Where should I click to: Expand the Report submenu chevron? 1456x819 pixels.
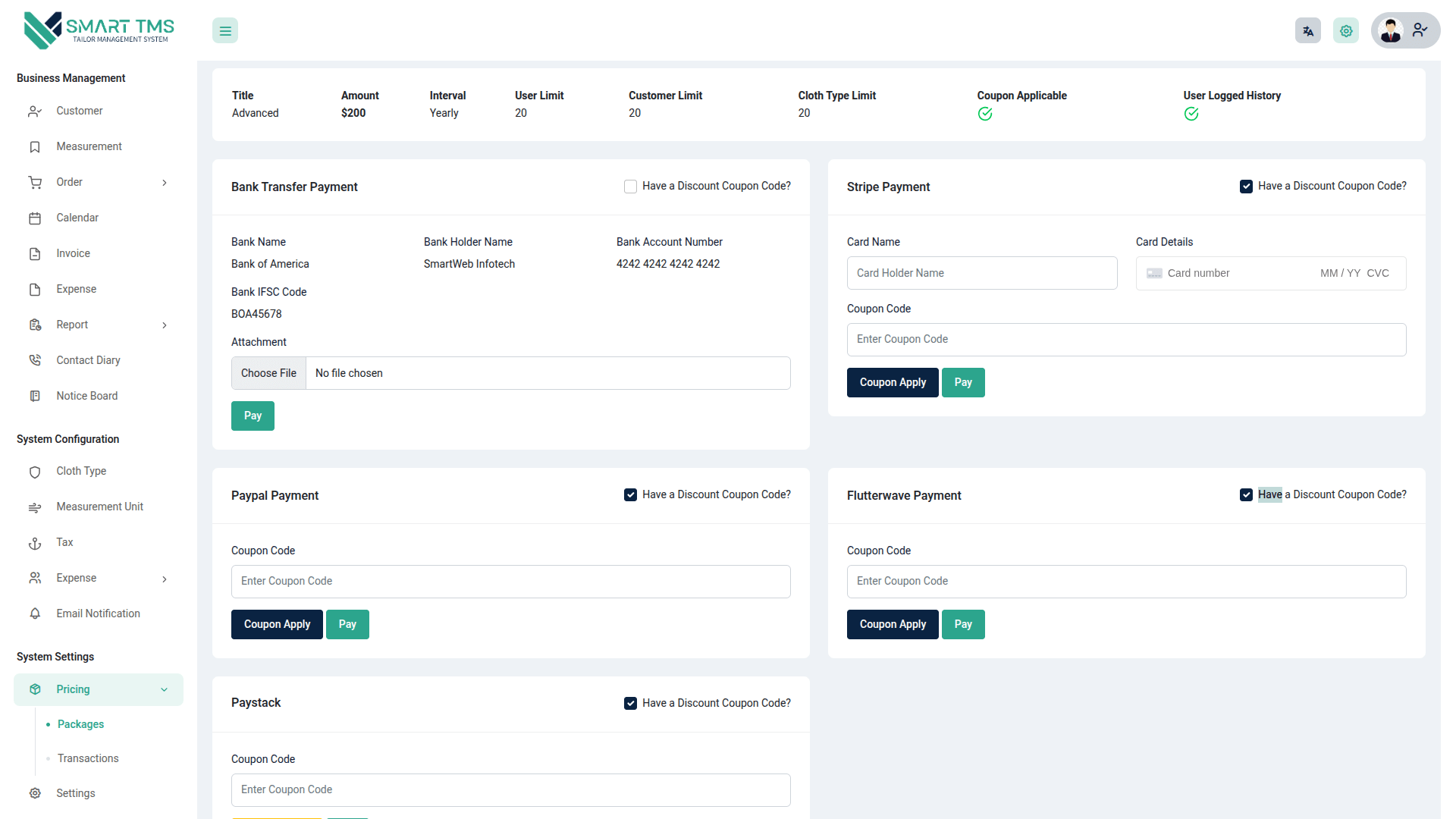click(x=165, y=325)
